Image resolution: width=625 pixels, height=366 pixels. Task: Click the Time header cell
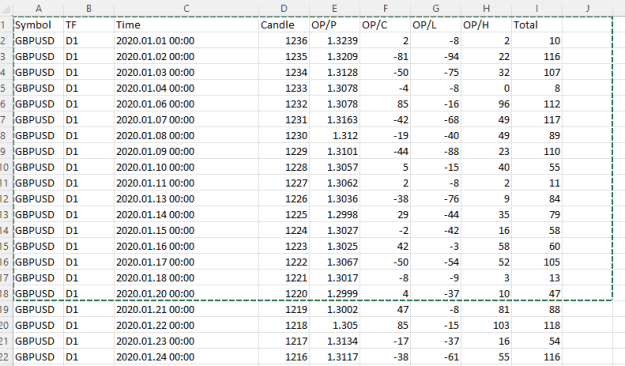coord(186,25)
